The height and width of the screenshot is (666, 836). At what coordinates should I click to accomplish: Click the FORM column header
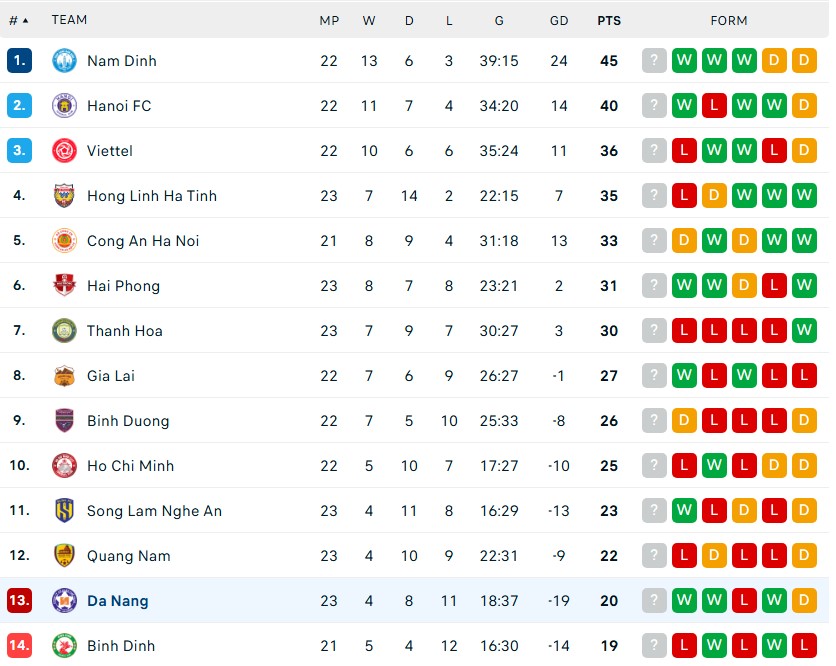(729, 20)
